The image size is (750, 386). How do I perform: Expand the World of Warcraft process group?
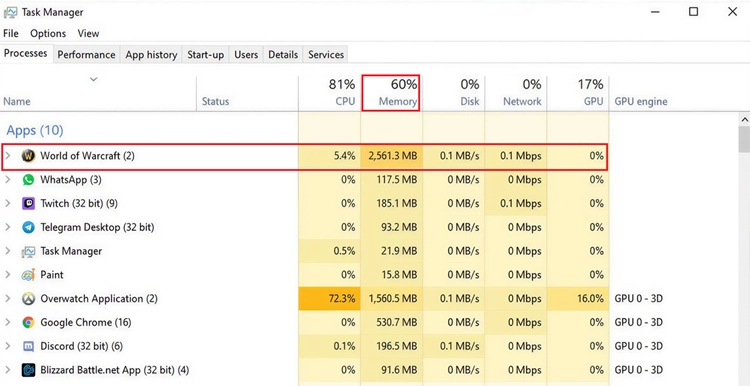(x=8, y=156)
